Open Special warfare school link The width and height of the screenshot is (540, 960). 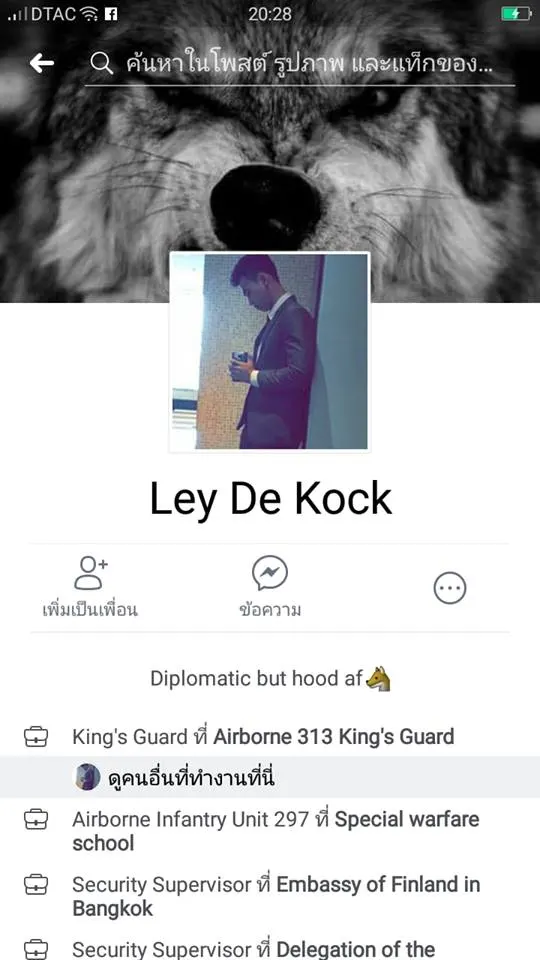tap(276, 831)
